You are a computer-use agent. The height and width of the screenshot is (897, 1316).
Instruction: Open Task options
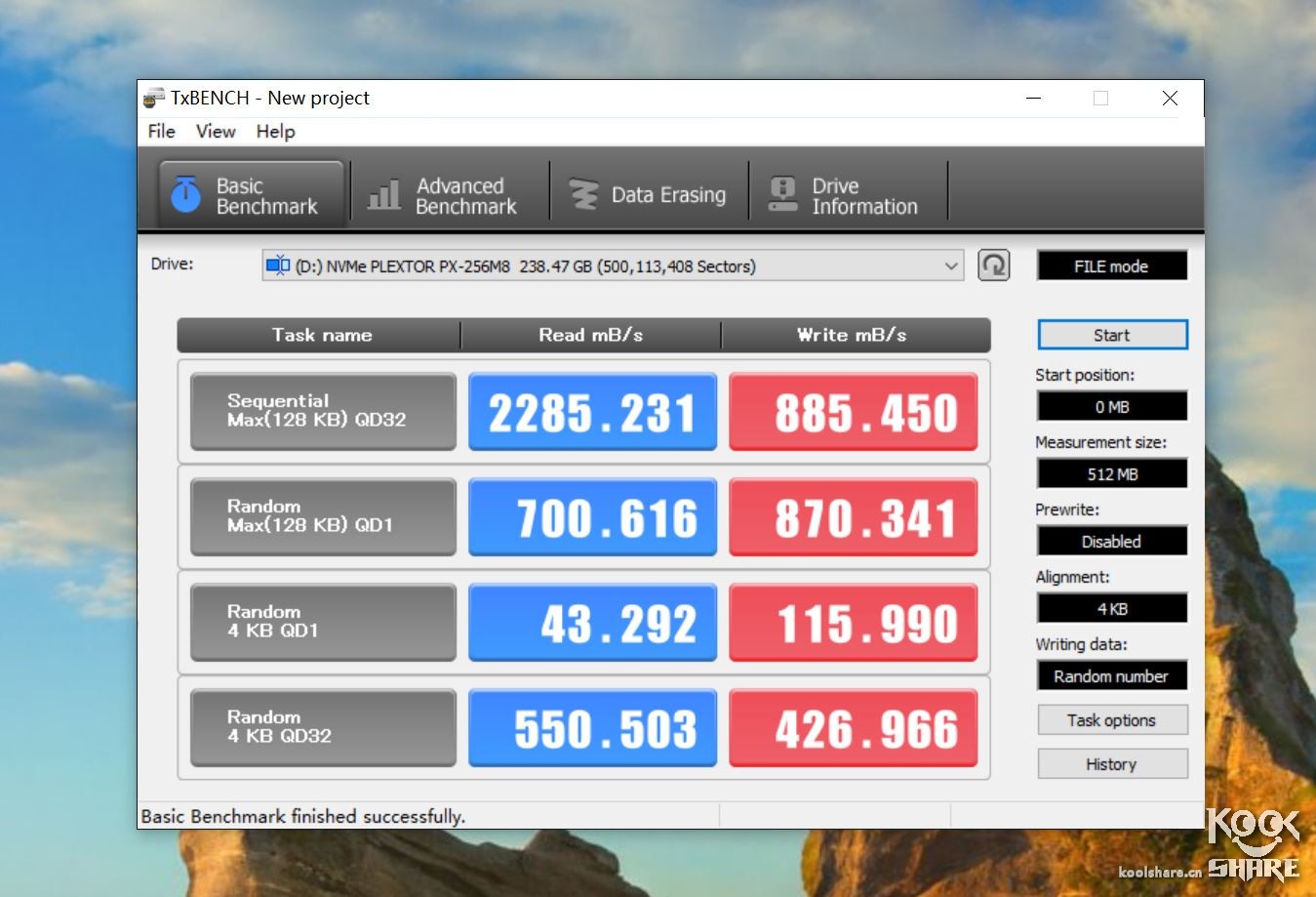click(1112, 720)
